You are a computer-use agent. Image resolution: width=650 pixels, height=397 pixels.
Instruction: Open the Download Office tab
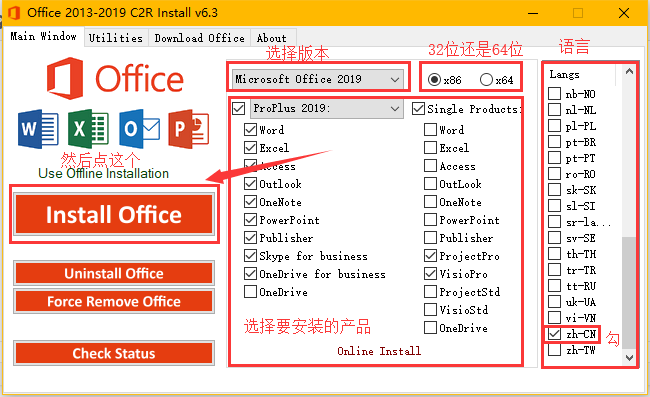pyautogui.click(x=199, y=38)
